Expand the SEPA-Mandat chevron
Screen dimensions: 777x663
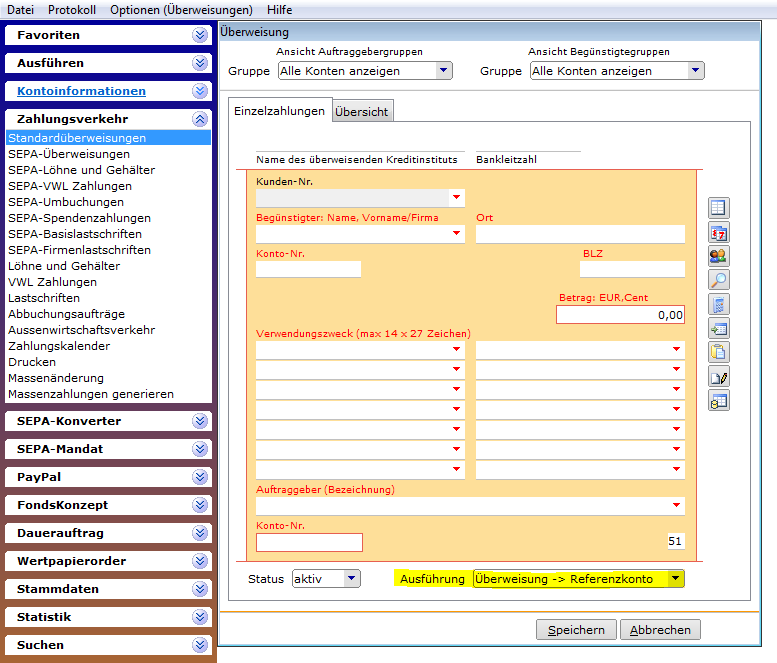tap(200, 449)
